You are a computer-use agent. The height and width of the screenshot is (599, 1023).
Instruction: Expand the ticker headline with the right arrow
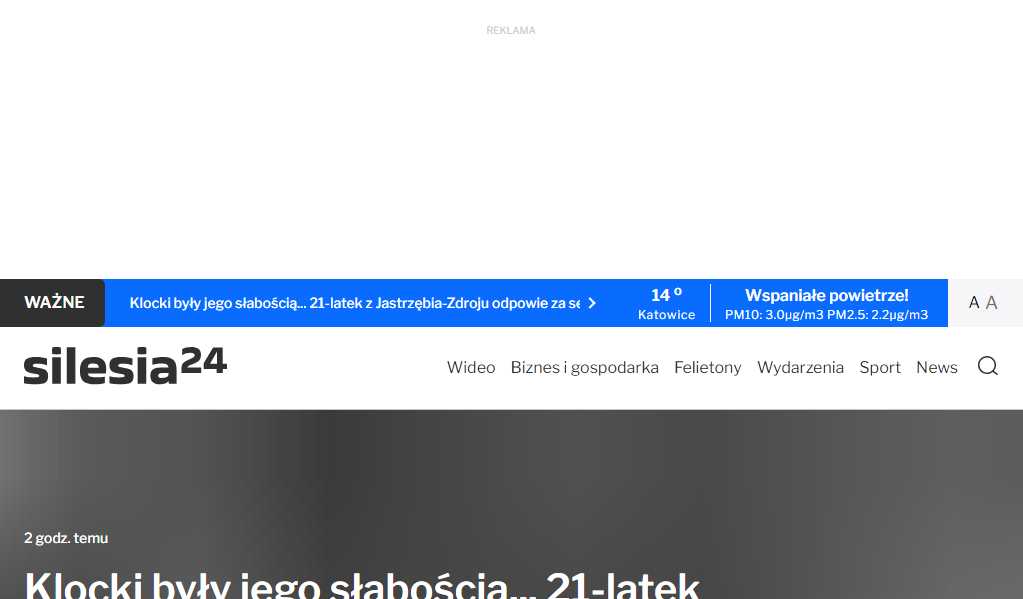pos(591,303)
